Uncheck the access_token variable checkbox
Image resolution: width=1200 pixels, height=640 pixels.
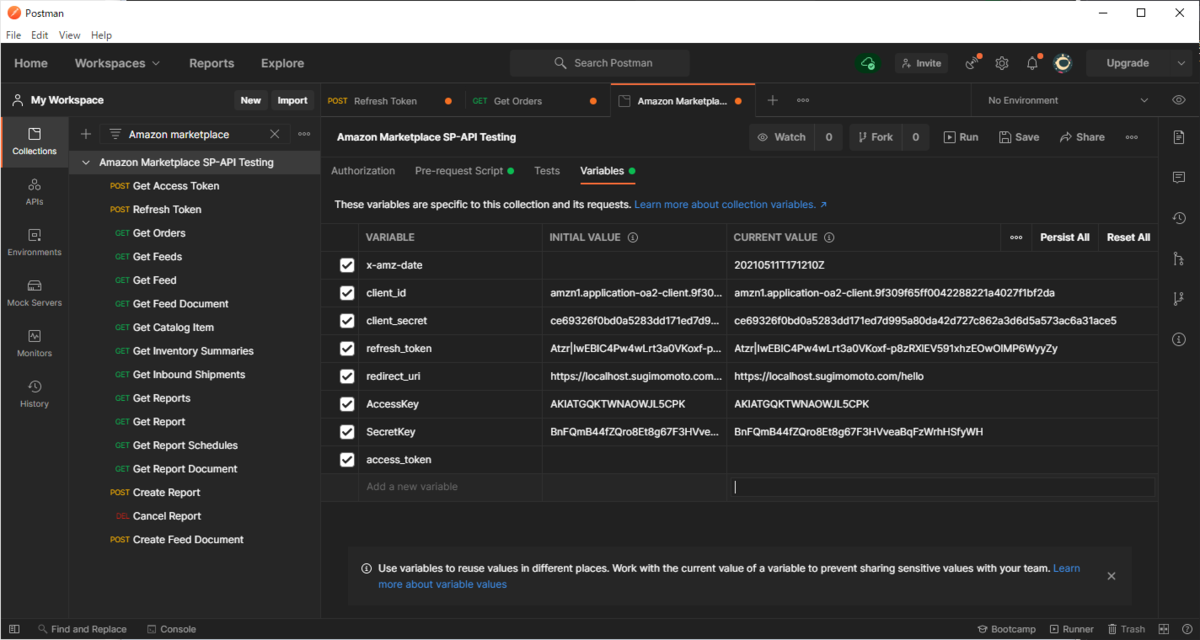[347, 460]
